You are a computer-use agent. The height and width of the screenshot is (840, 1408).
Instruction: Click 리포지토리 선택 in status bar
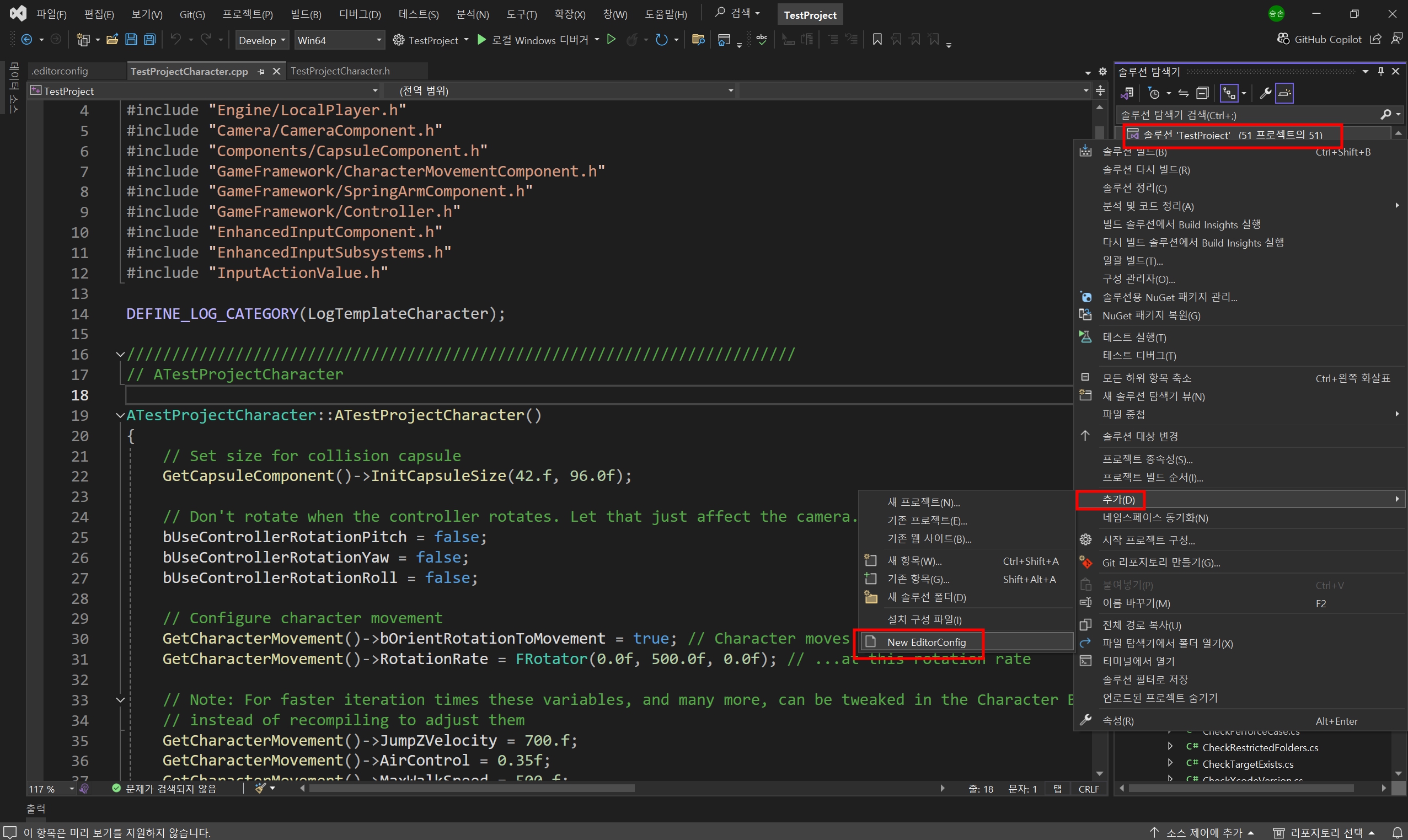tap(1324, 833)
